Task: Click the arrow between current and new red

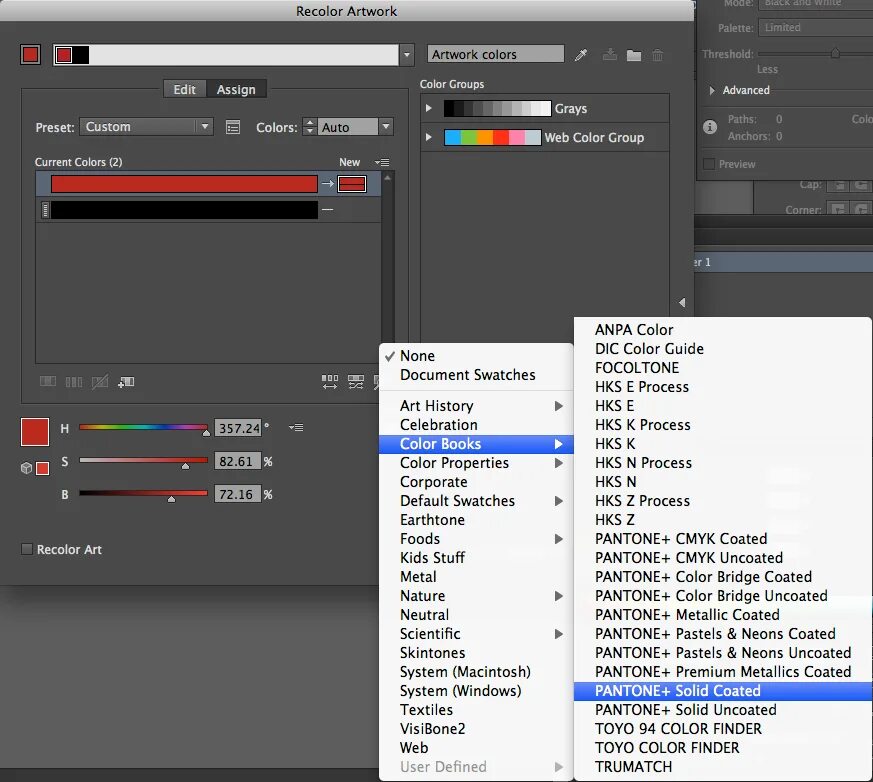Action: click(328, 183)
